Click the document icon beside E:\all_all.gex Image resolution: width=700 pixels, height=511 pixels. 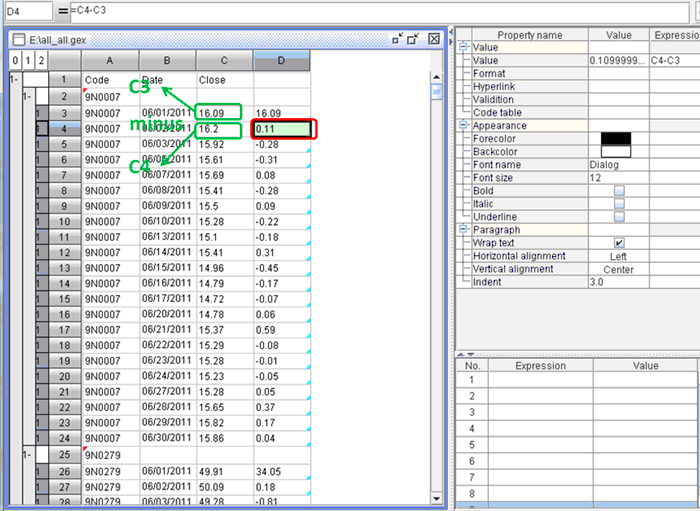coord(17,39)
